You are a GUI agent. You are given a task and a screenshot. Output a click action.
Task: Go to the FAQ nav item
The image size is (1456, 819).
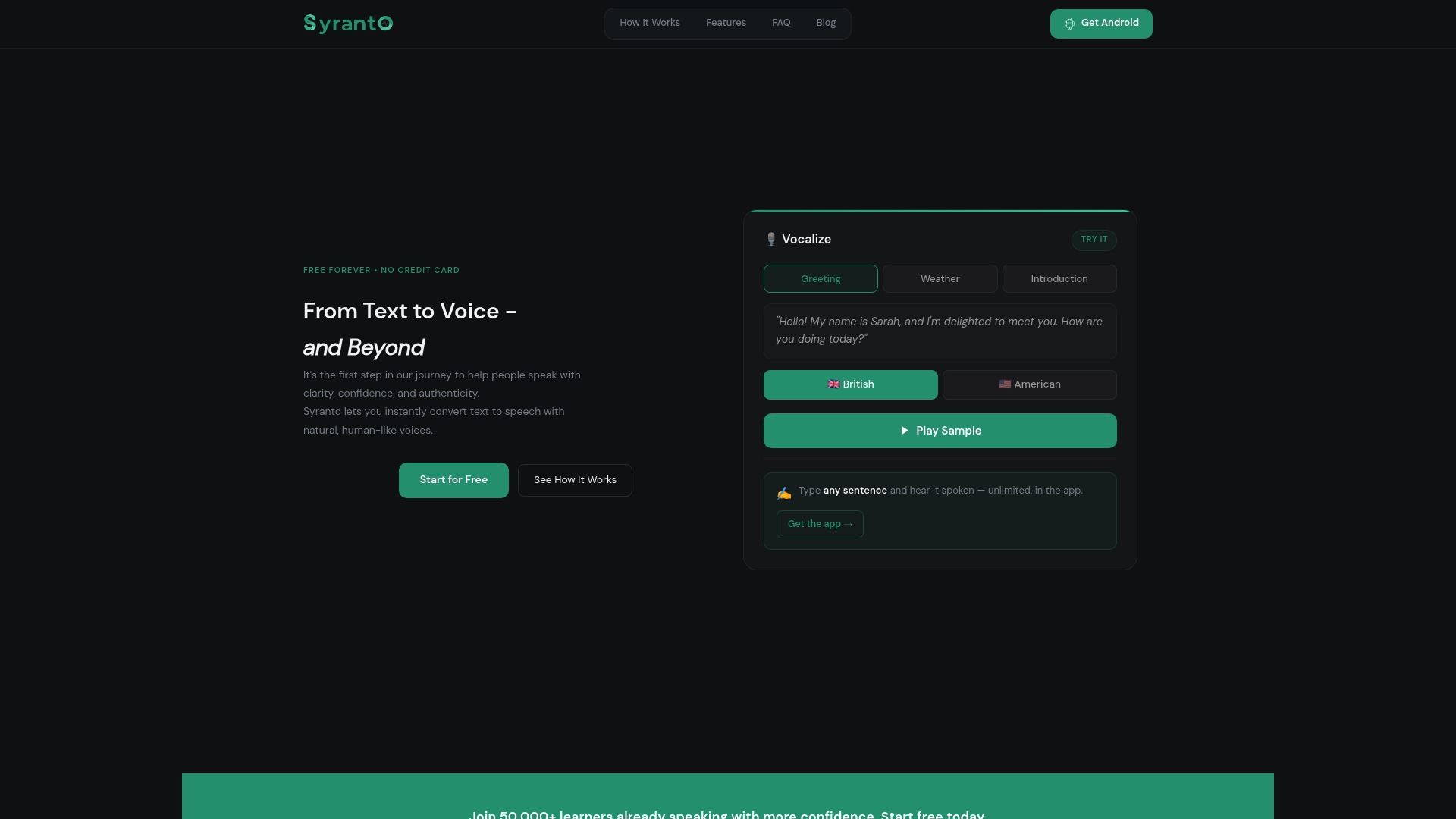pyautogui.click(x=781, y=23)
